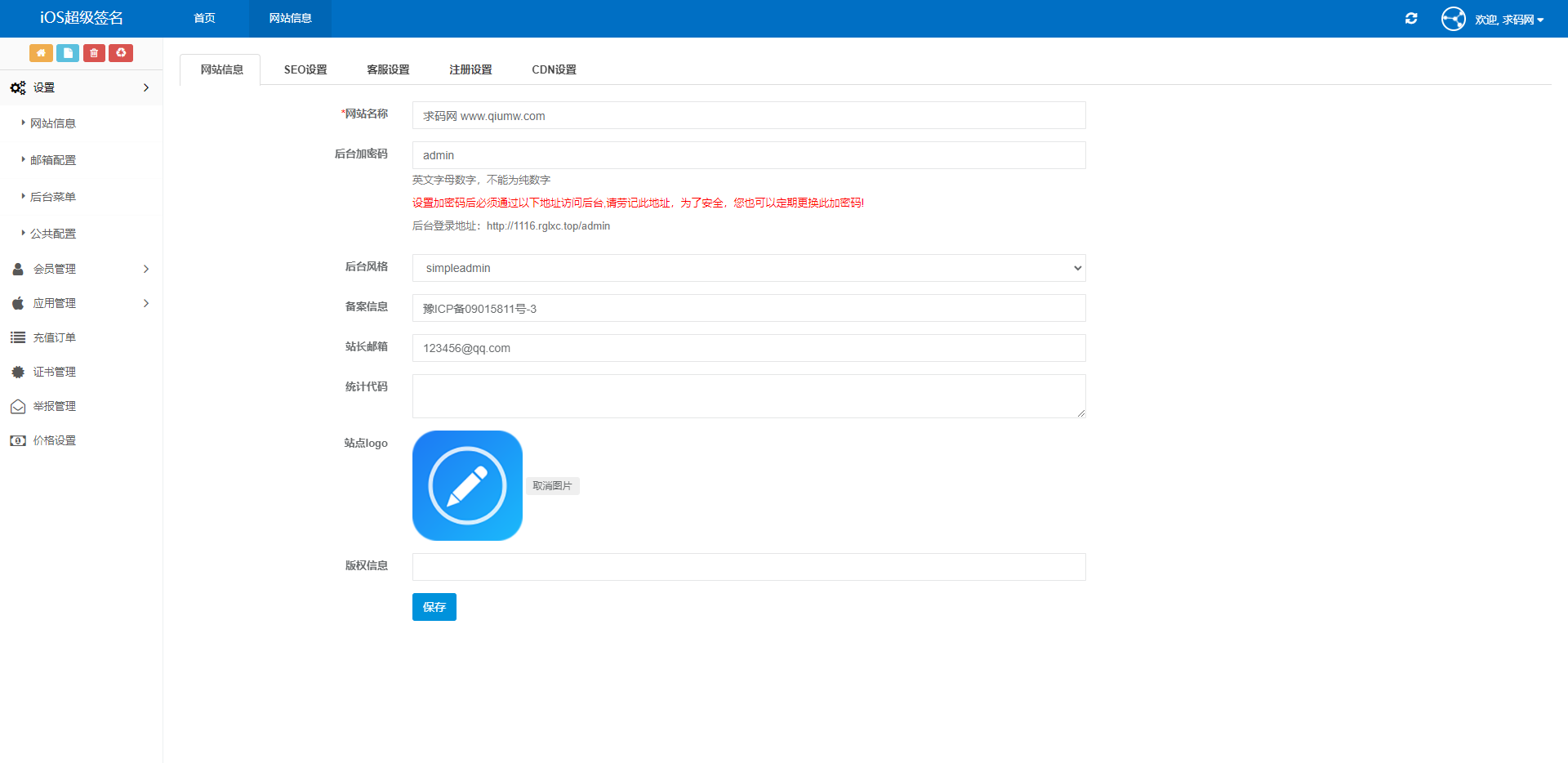The image size is (1568, 763).
Task: Focus the 备案信息 input field
Action: click(749, 308)
